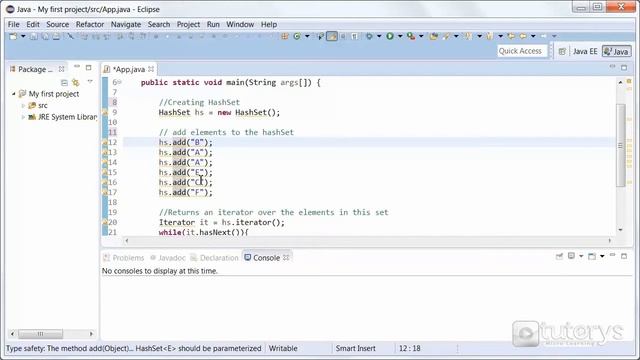Open the Back history dropdown arrow
640x360 pixels.
(533, 36)
